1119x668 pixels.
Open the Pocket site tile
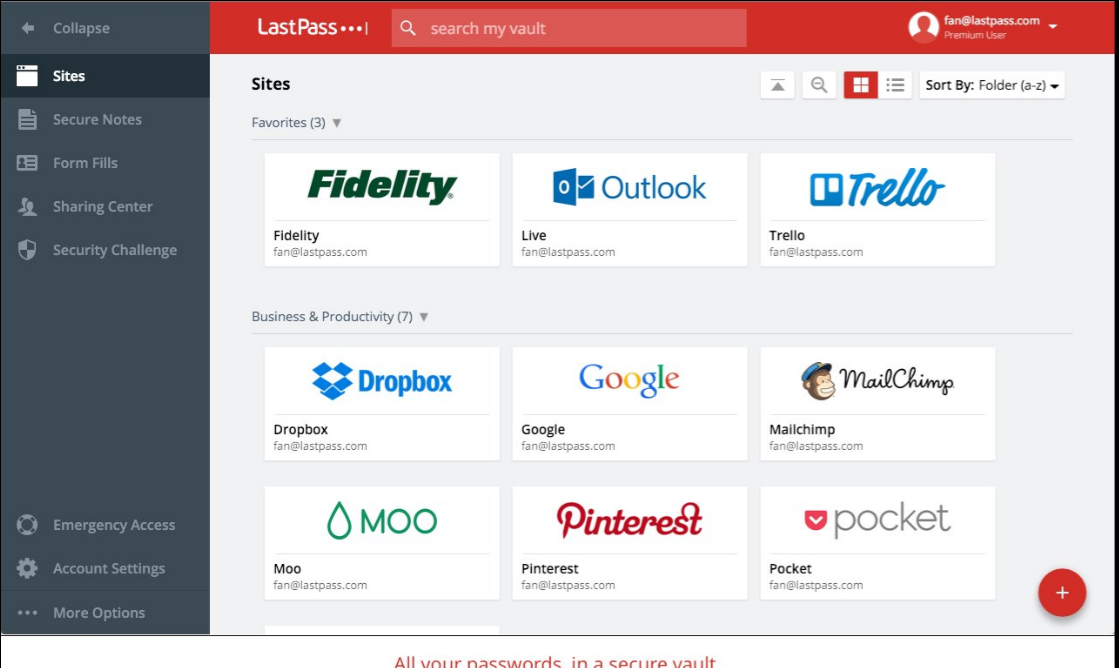tap(878, 543)
